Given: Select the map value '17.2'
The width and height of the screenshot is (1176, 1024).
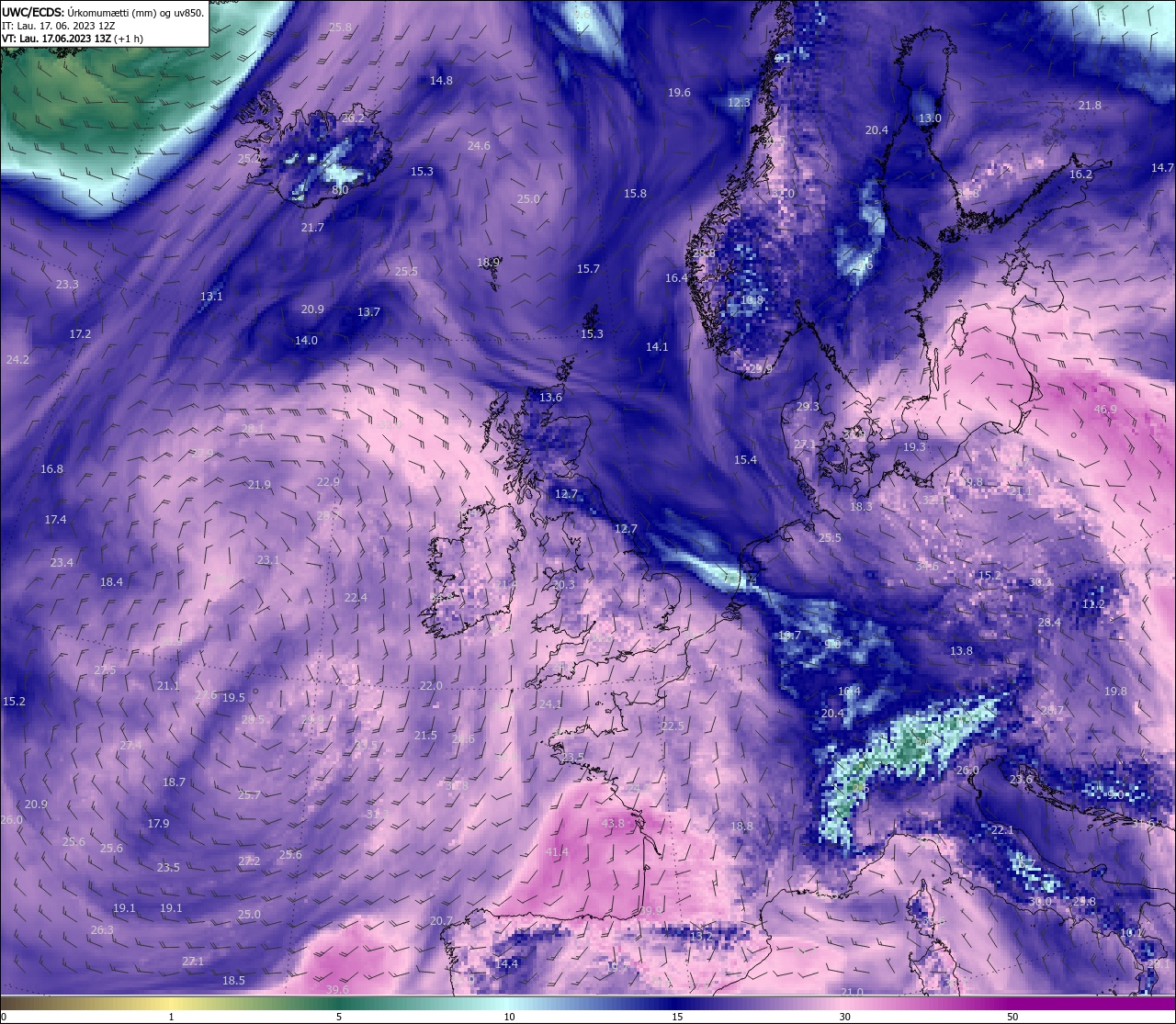Looking at the screenshot, I should pyautogui.click(x=80, y=334).
